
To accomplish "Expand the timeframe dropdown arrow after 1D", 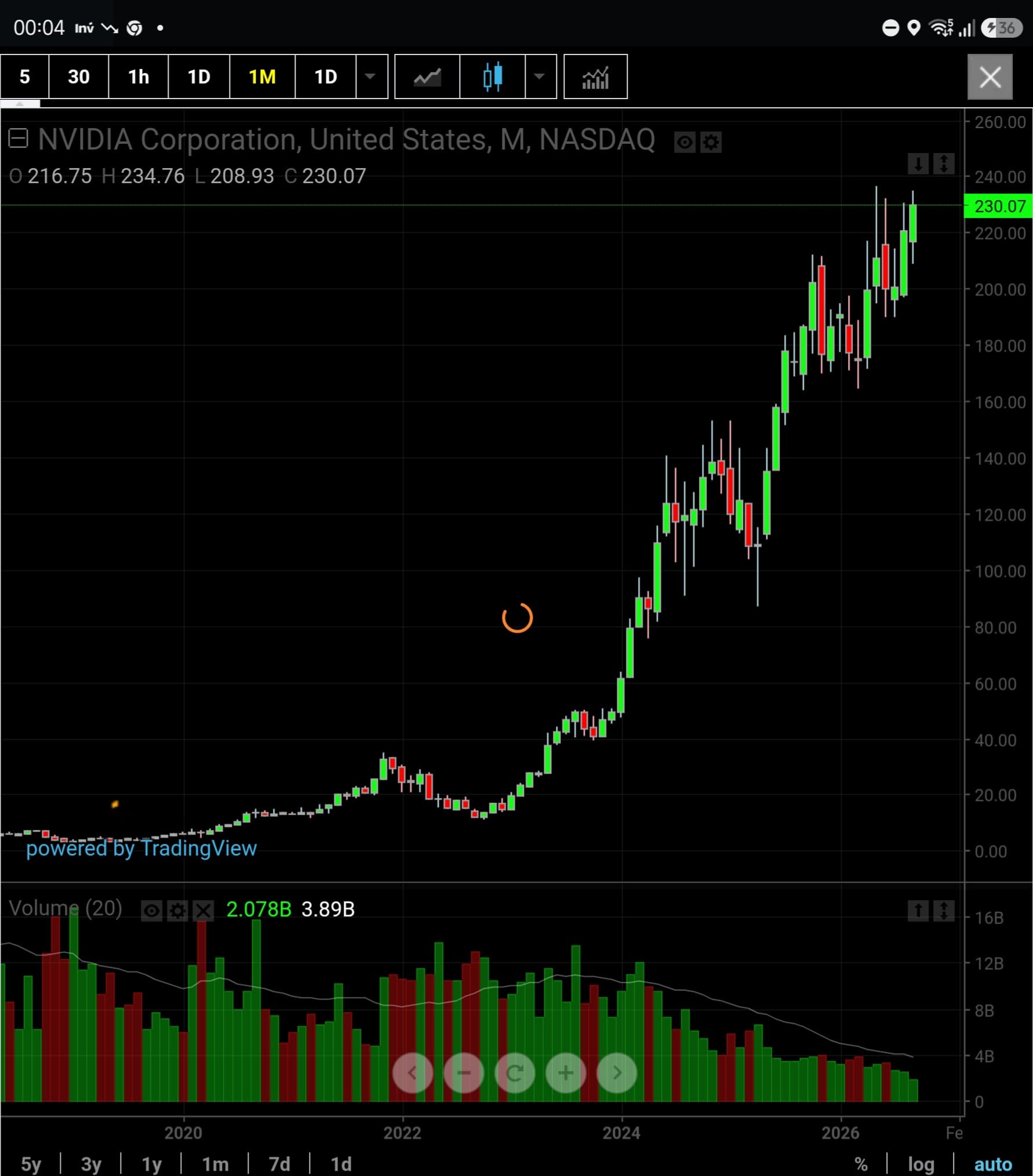I will [371, 77].
